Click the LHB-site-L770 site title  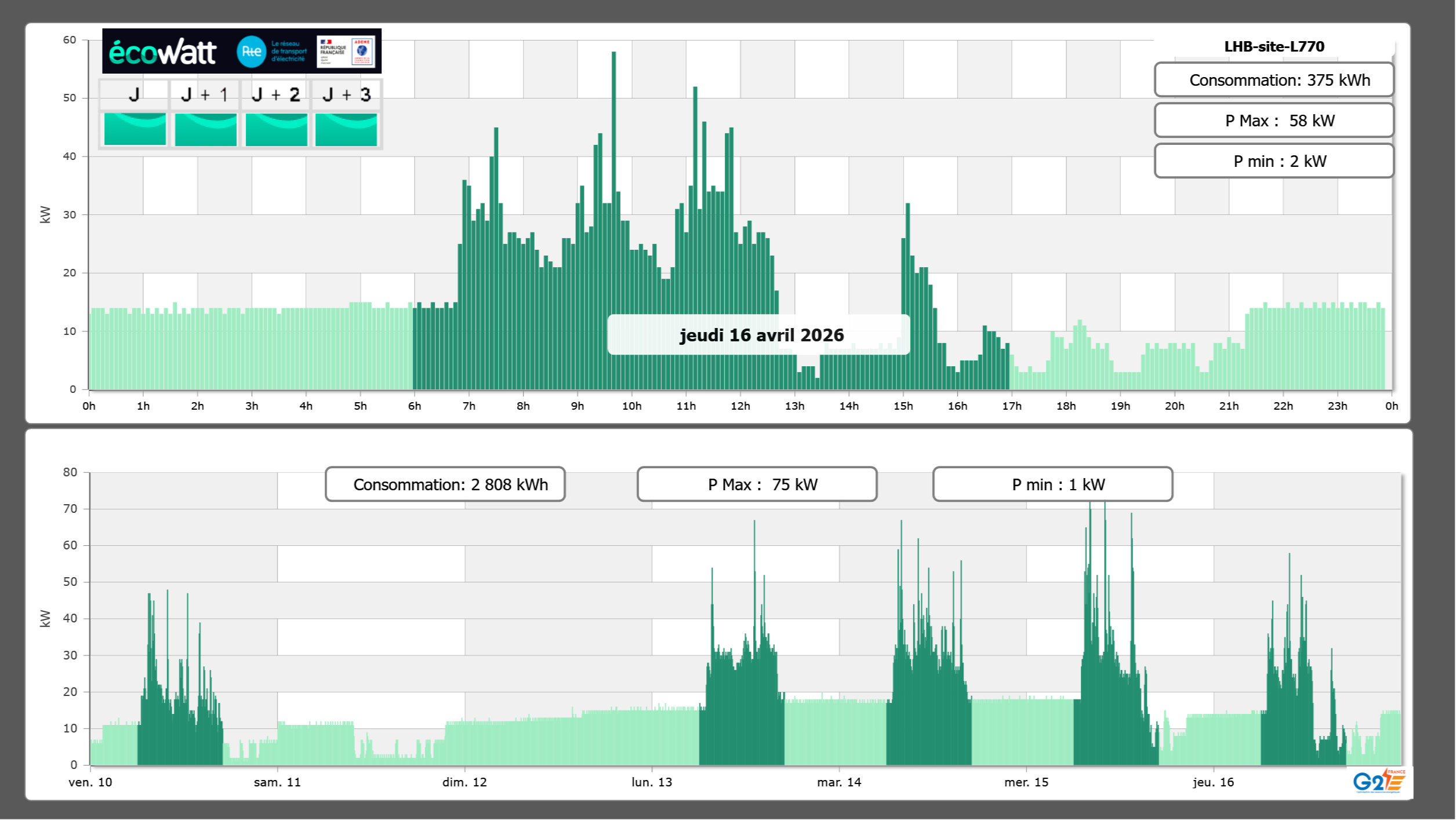(1273, 46)
